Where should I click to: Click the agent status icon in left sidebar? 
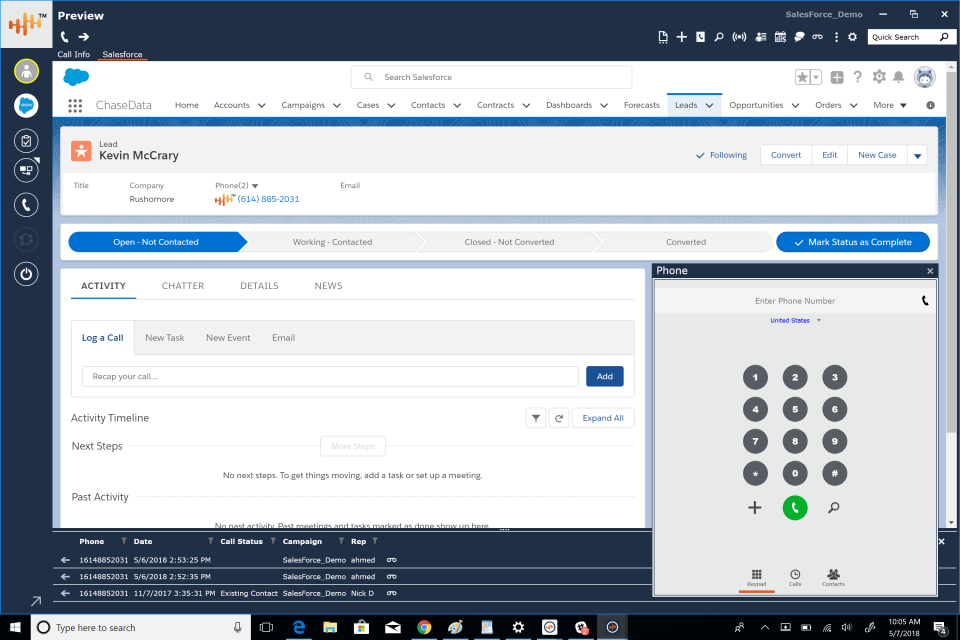26,72
